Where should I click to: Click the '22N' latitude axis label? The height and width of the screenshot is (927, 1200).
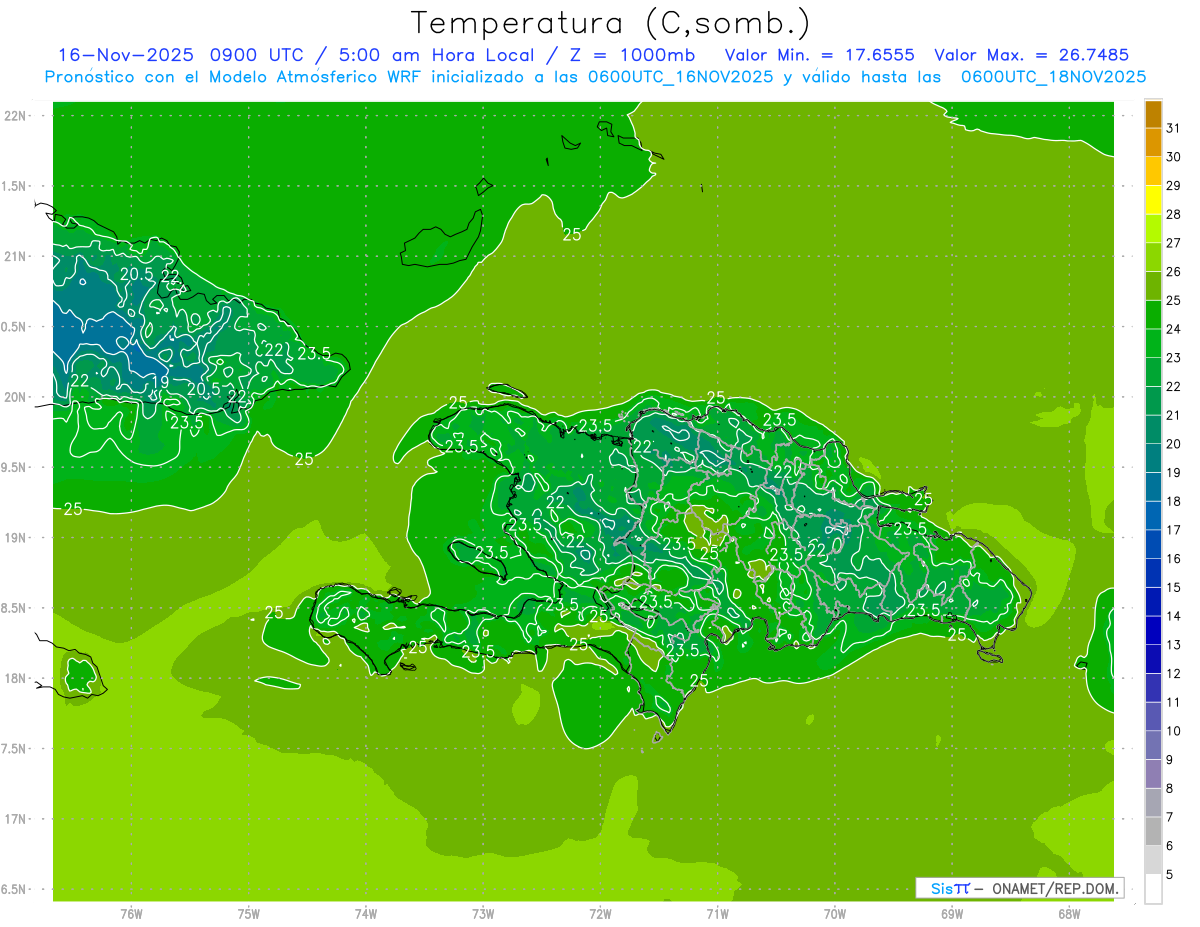click(17, 116)
